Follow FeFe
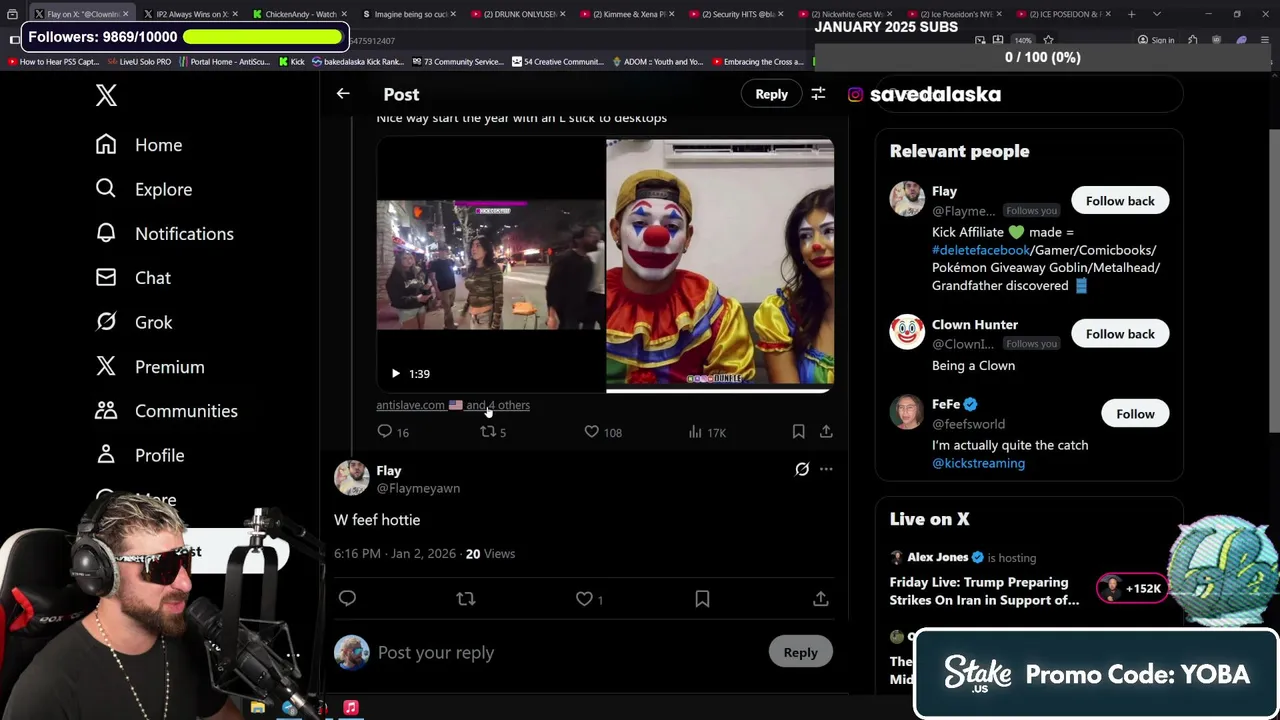 [x=1135, y=414]
